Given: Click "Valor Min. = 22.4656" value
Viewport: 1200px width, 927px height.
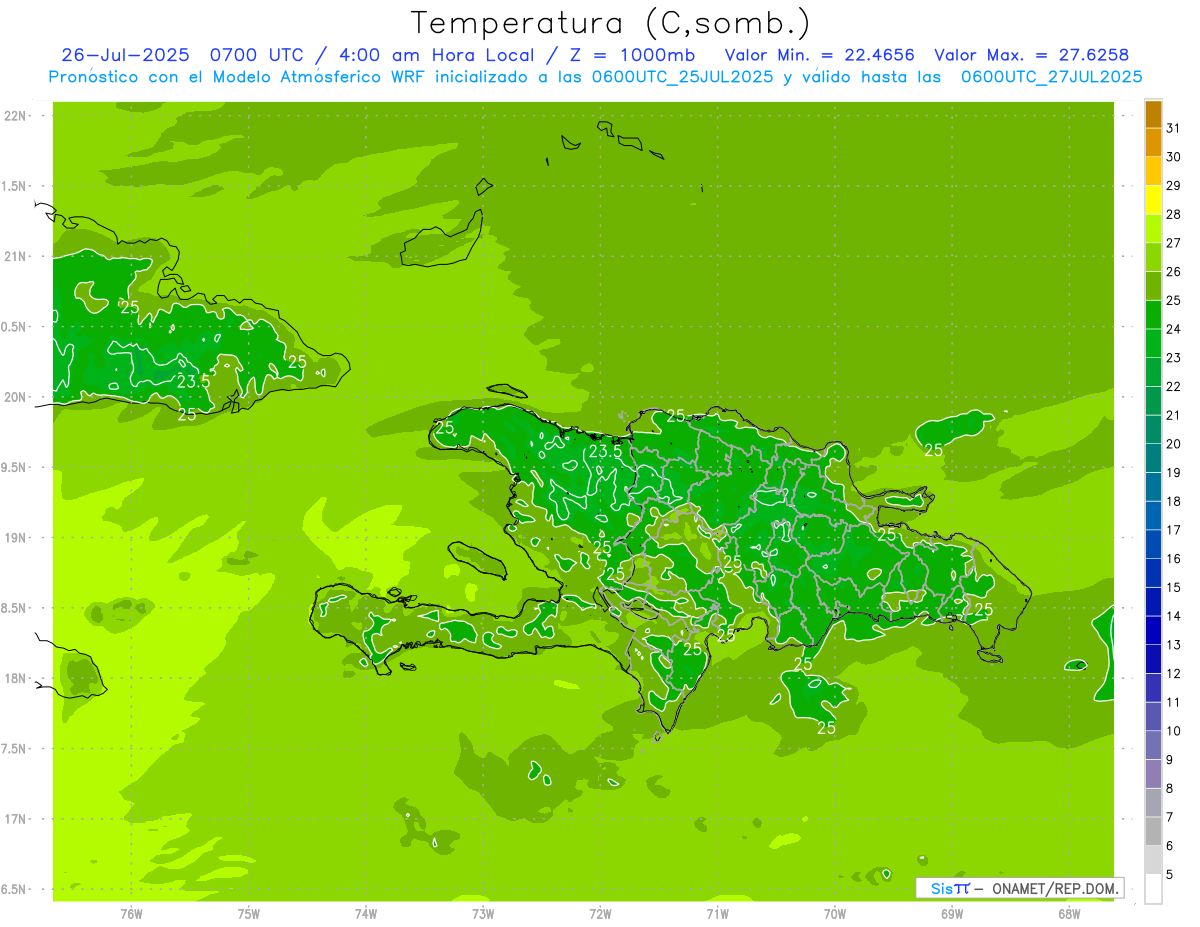Looking at the screenshot, I should coord(819,55).
